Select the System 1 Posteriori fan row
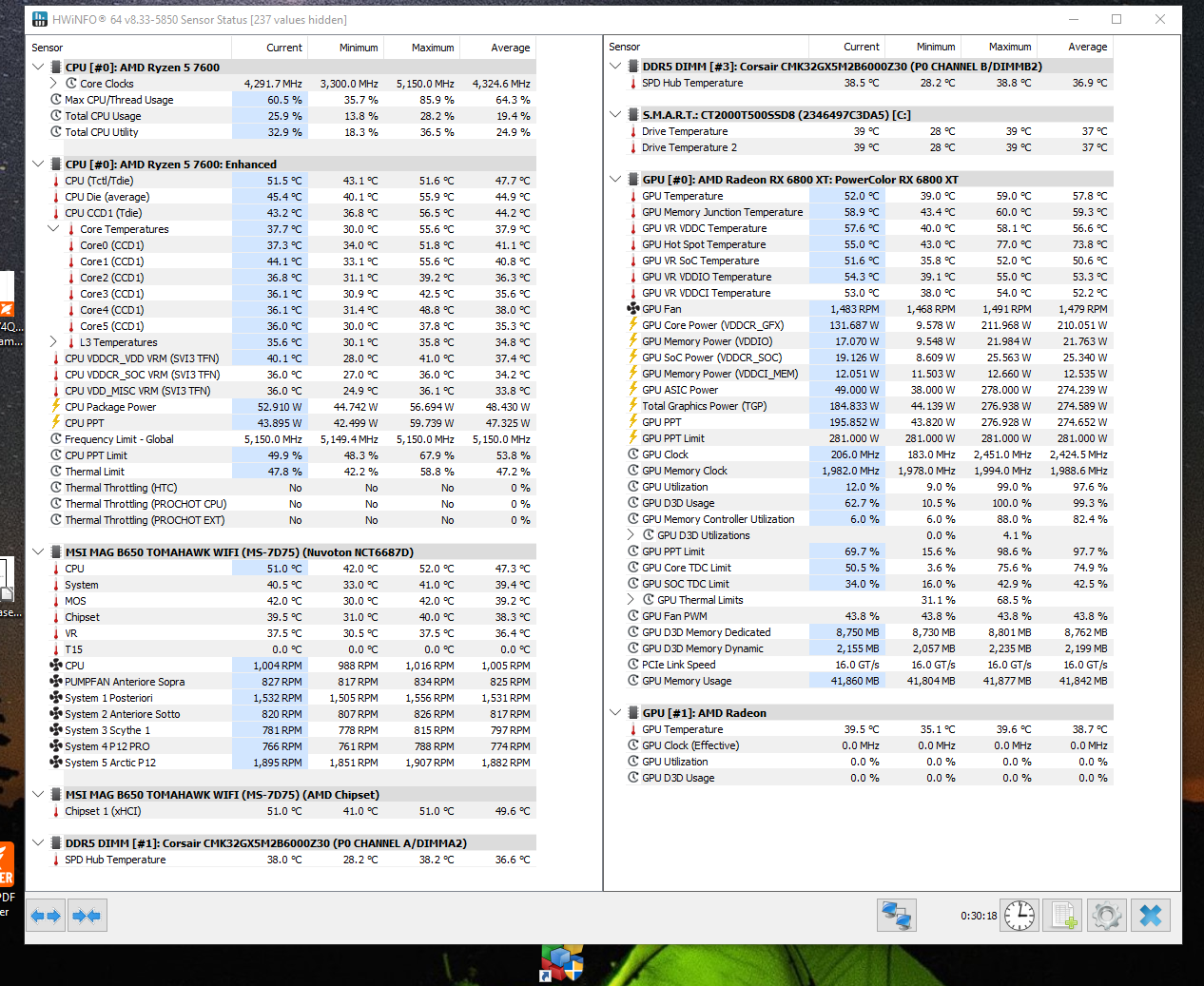The image size is (1204, 986). [292, 698]
